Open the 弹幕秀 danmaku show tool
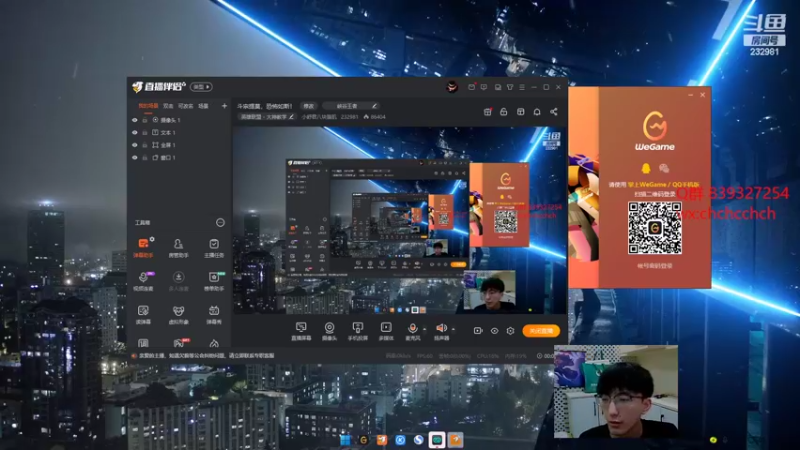This screenshot has height=450, width=800. 214,314
